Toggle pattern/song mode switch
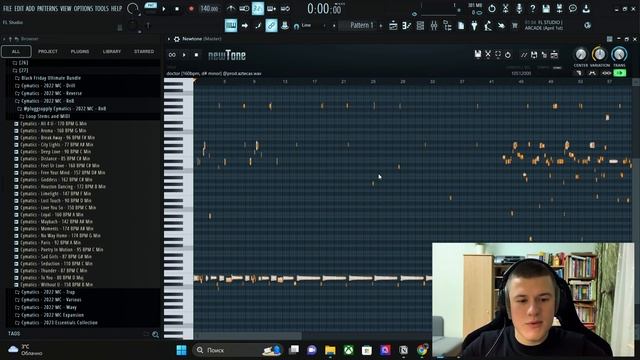640x360 pixels. click(x=151, y=8)
